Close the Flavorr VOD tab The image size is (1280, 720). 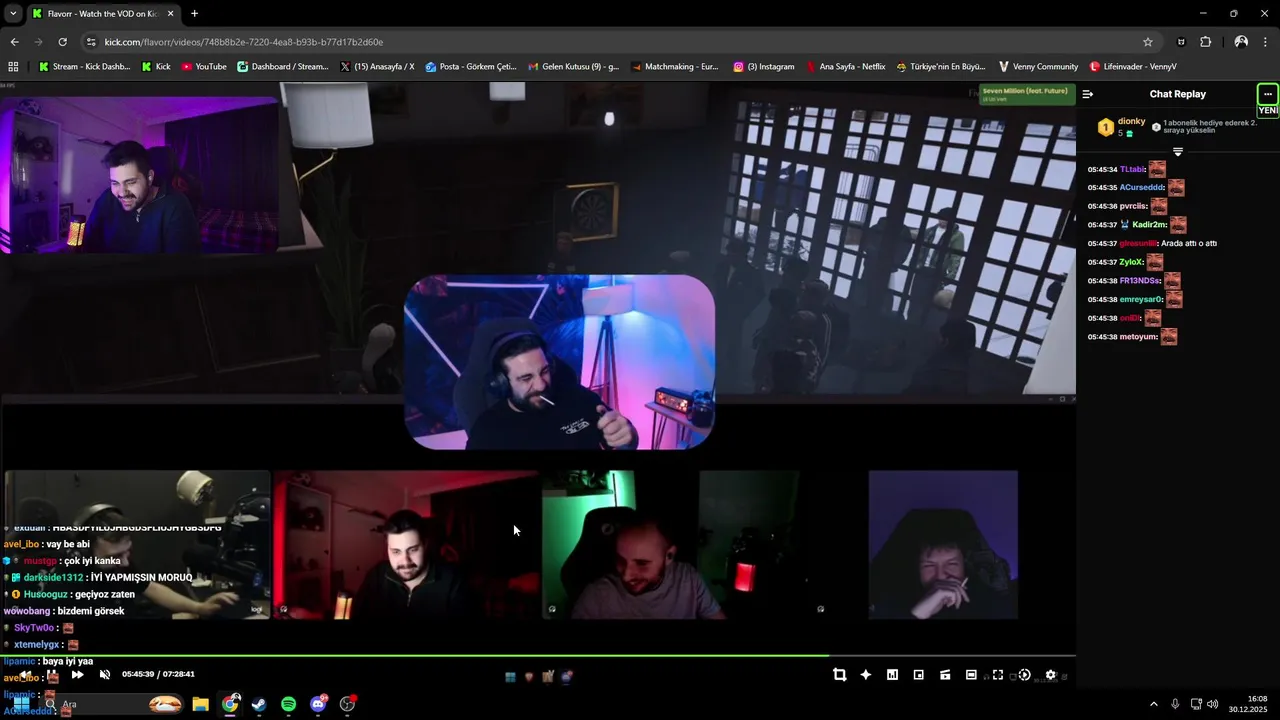(171, 14)
